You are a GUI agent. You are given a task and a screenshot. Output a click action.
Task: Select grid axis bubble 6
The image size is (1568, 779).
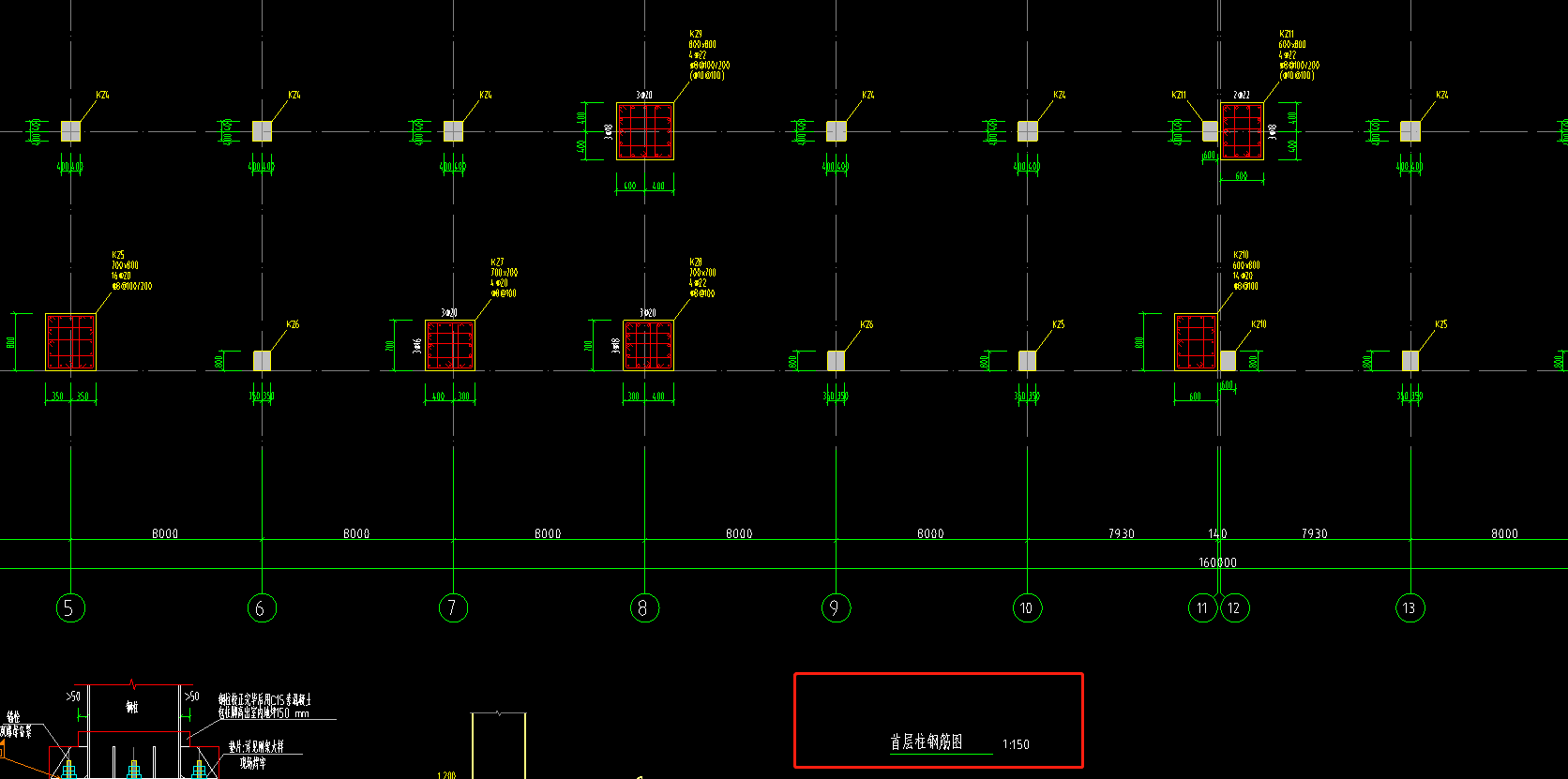(x=262, y=607)
